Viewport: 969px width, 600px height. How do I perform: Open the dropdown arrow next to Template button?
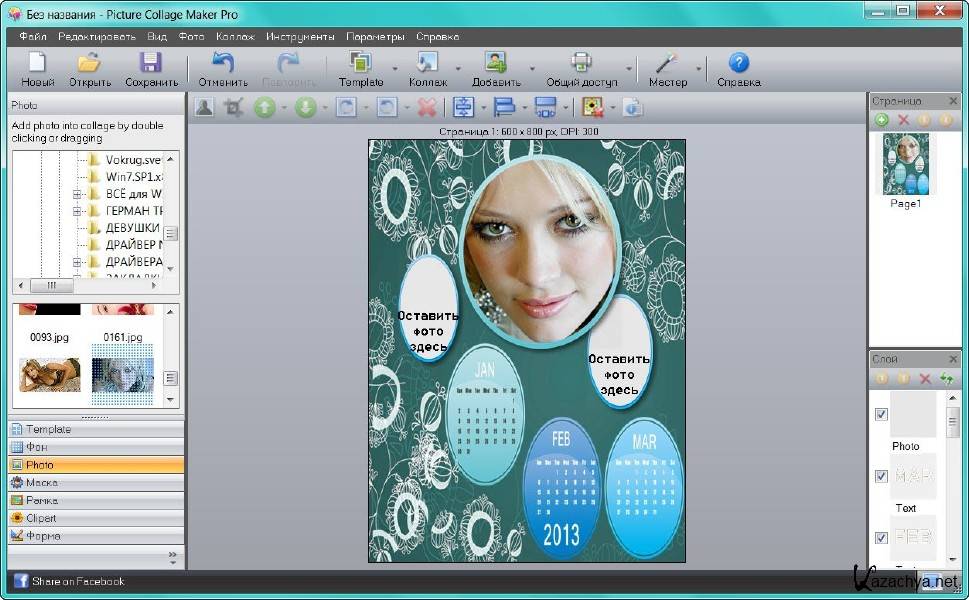[395, 70]
